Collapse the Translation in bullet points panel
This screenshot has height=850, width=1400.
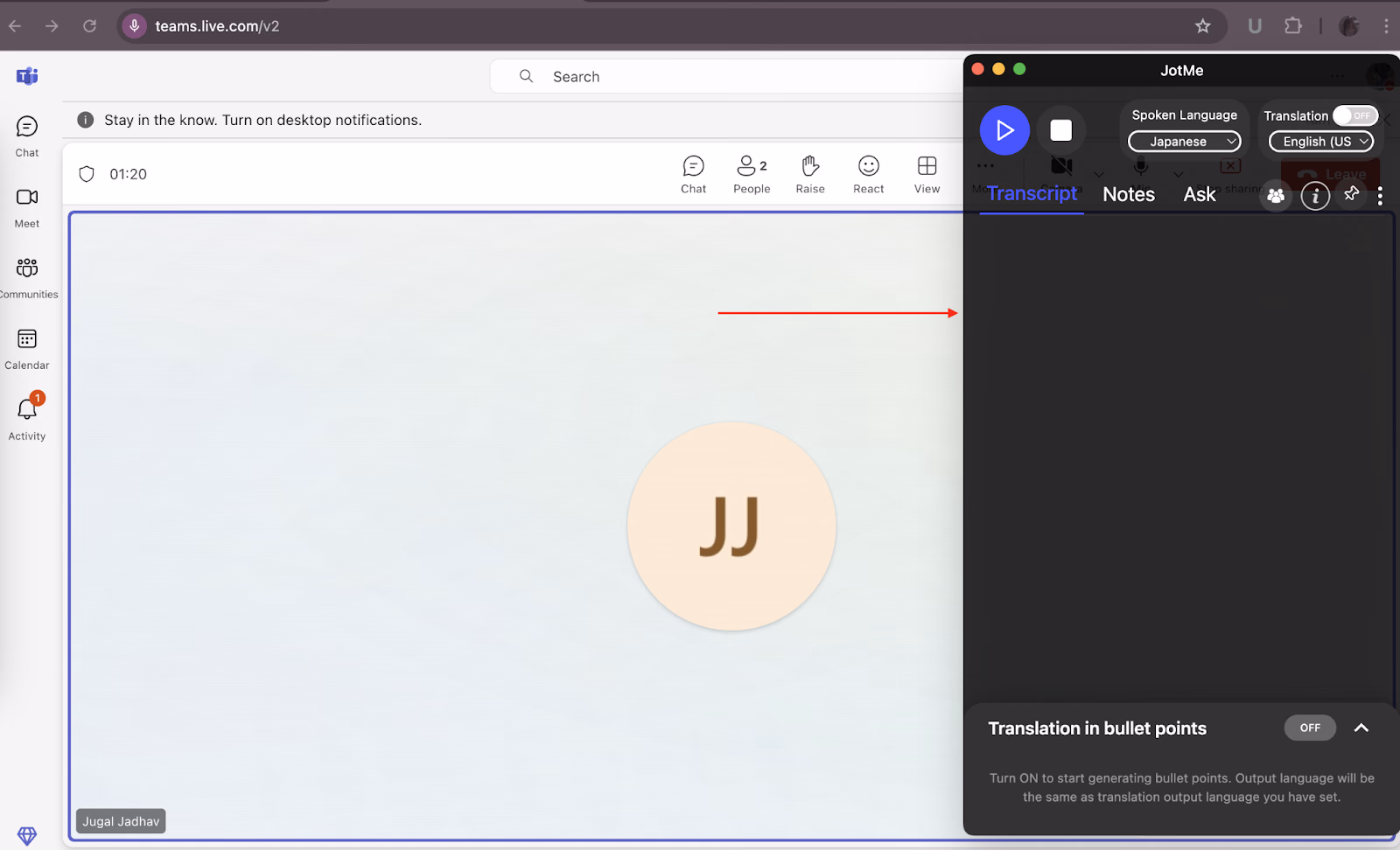[x=1361, y=728]
